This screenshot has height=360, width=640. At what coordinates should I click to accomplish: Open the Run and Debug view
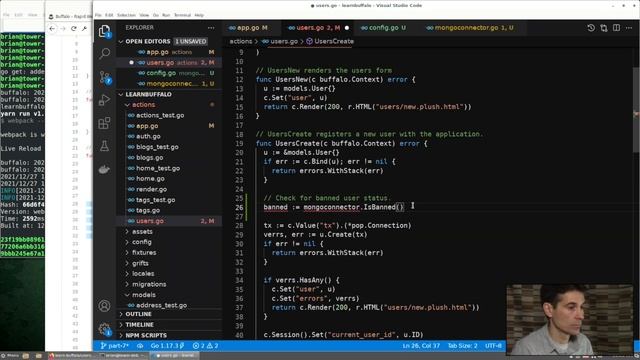click(104, 100)
